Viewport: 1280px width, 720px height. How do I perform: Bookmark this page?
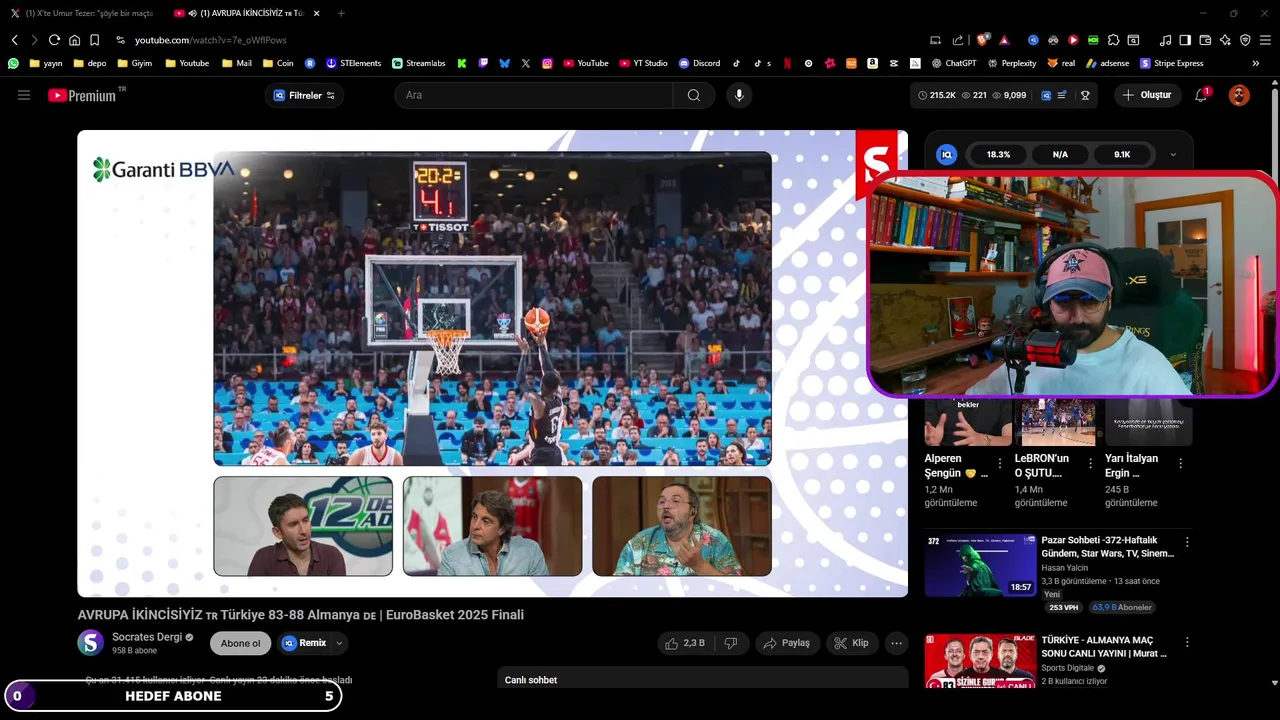pos(94,40)
